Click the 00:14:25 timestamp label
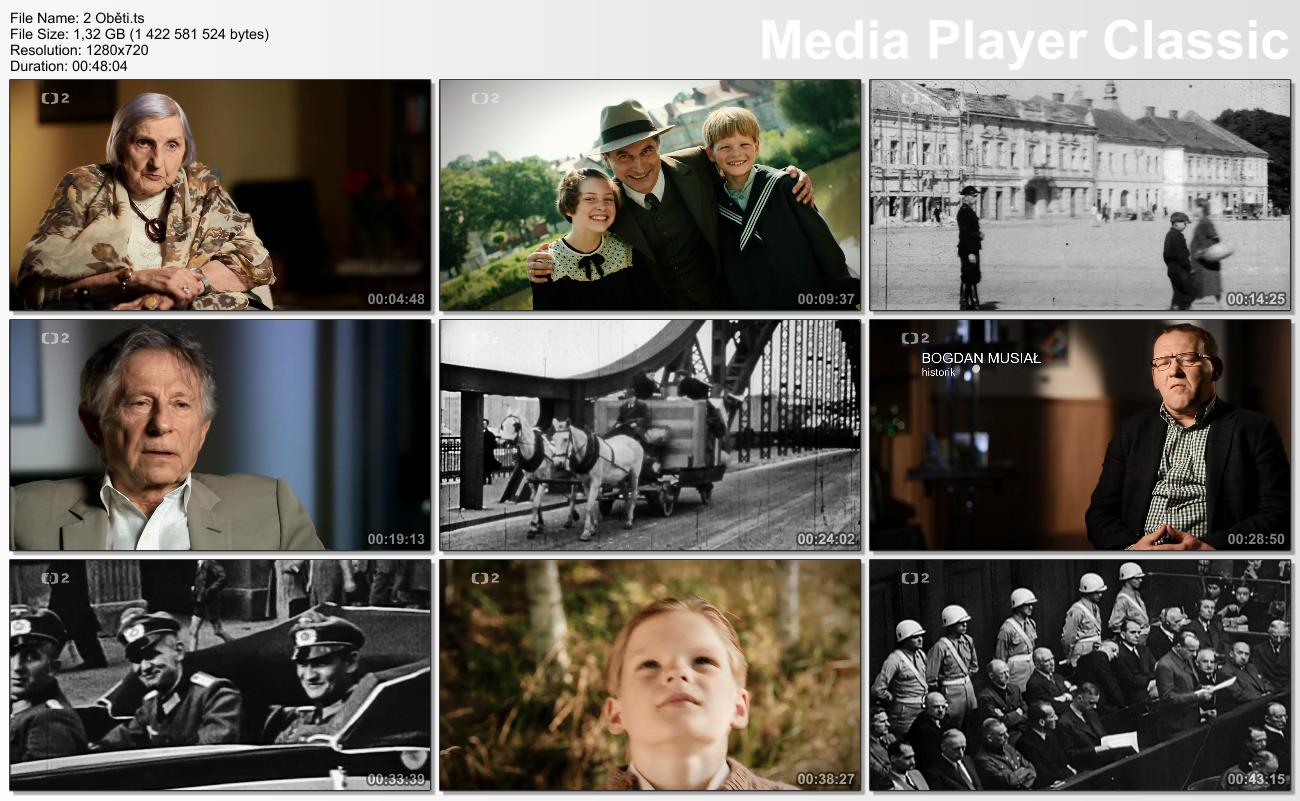 click(x=1255, y=299)
